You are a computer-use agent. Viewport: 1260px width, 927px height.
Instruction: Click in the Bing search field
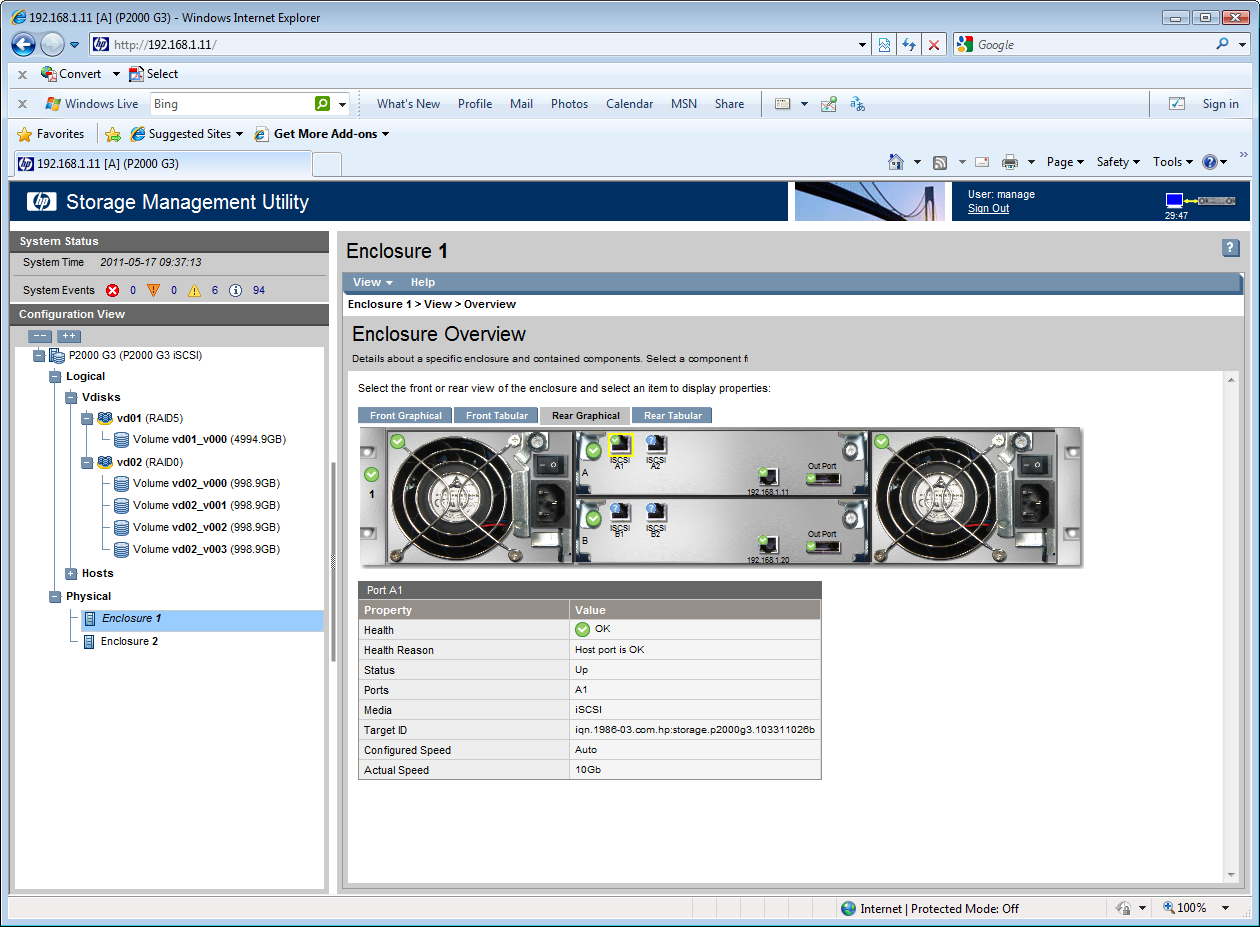232,104
